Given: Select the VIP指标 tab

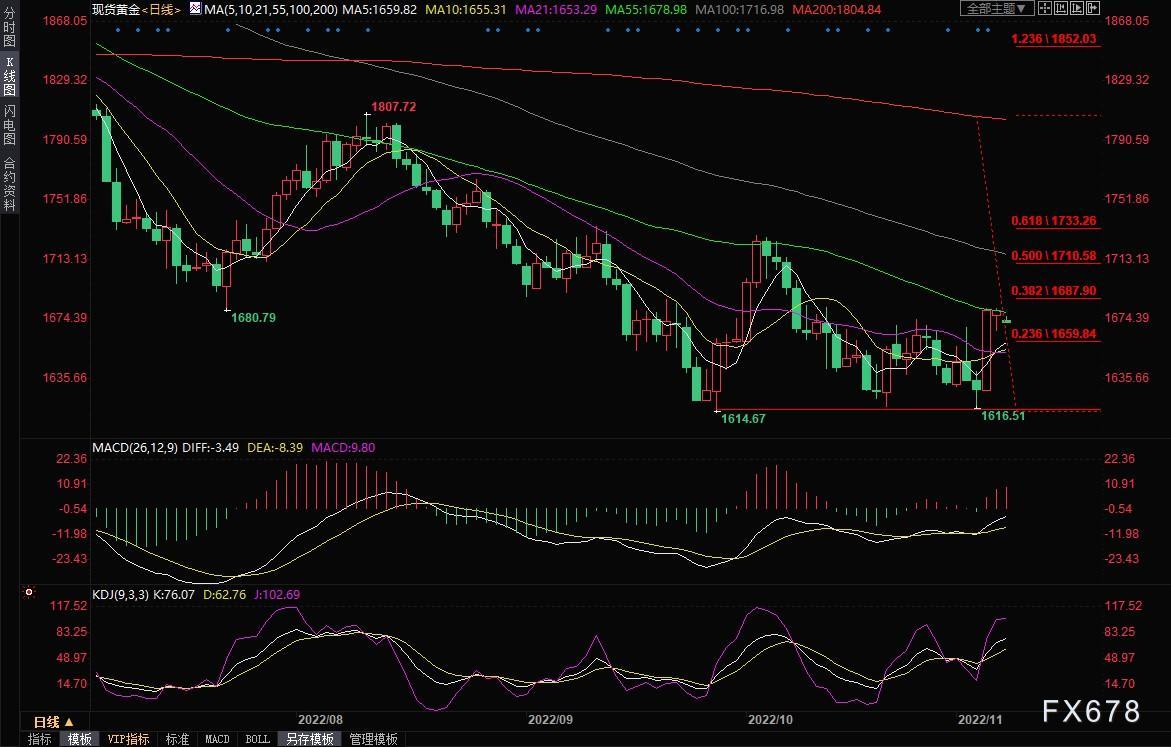Looking at the screenshot, I should pos(128,739).
